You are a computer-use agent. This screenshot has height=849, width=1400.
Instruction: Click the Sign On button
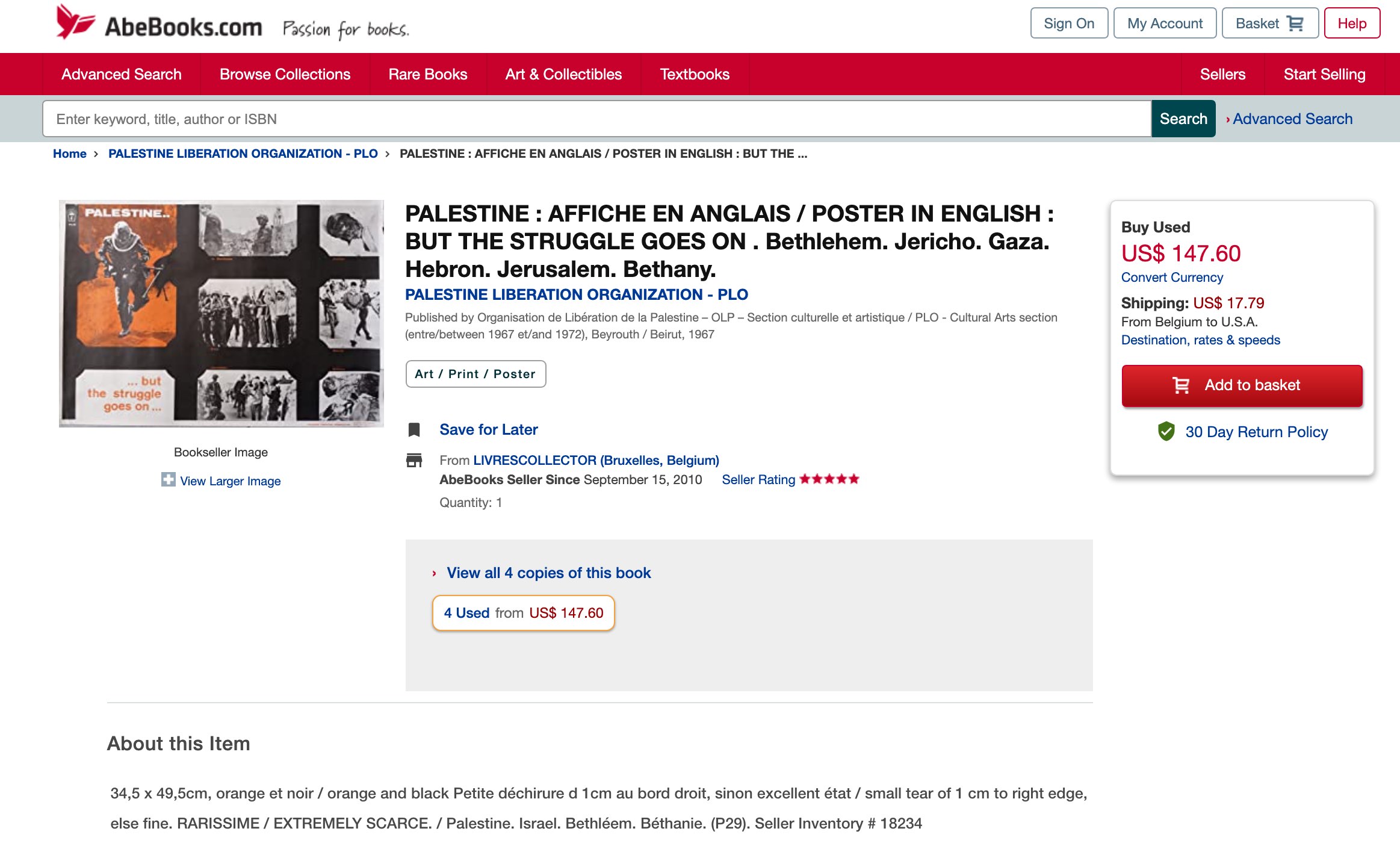pyautogui.click(x=1069, y=23)
